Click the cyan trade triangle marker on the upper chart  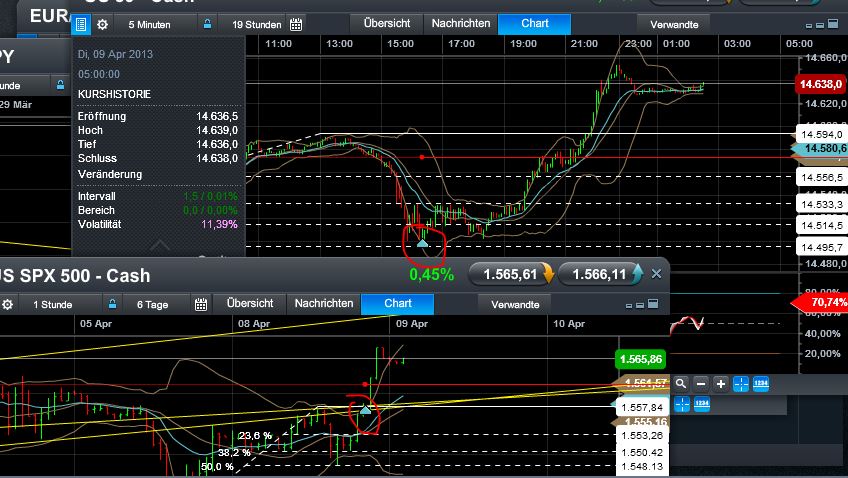point(422,243)
